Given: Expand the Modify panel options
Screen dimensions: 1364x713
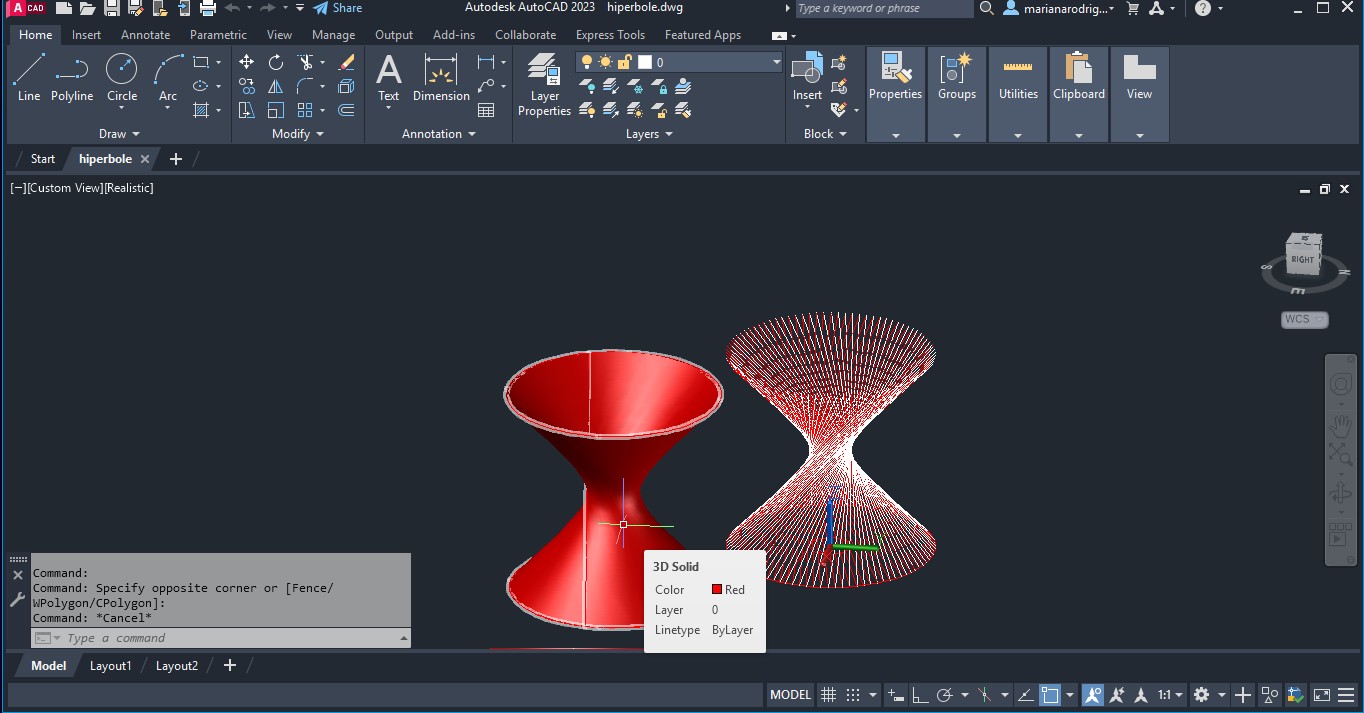Looking at the screenshot, I should click(298, 134).
